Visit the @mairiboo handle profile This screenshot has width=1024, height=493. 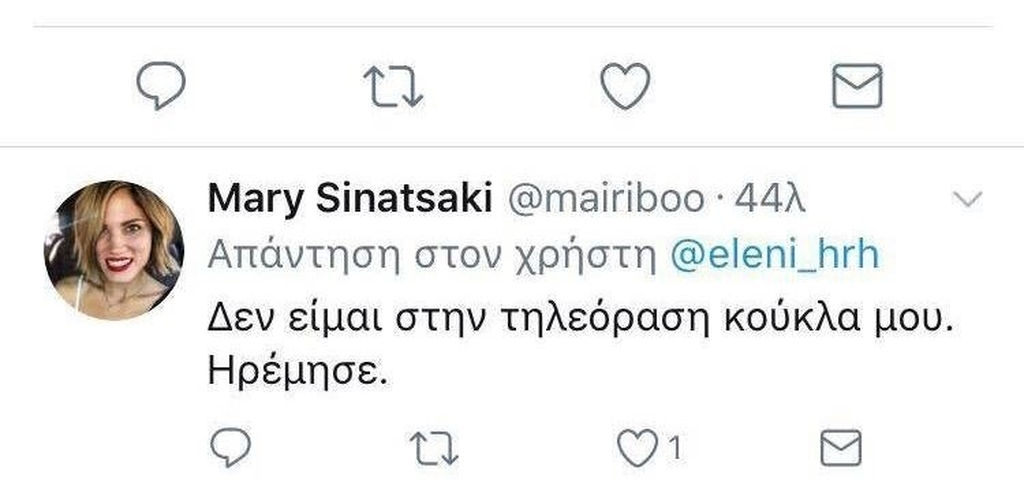pyautogui.click(x=608, y=199)
